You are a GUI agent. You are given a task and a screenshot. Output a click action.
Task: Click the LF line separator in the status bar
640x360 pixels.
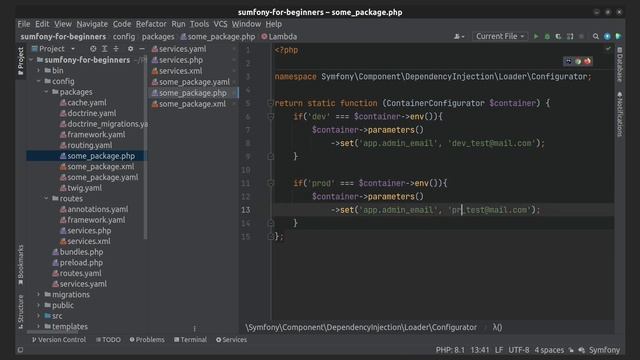pos(499,350)
